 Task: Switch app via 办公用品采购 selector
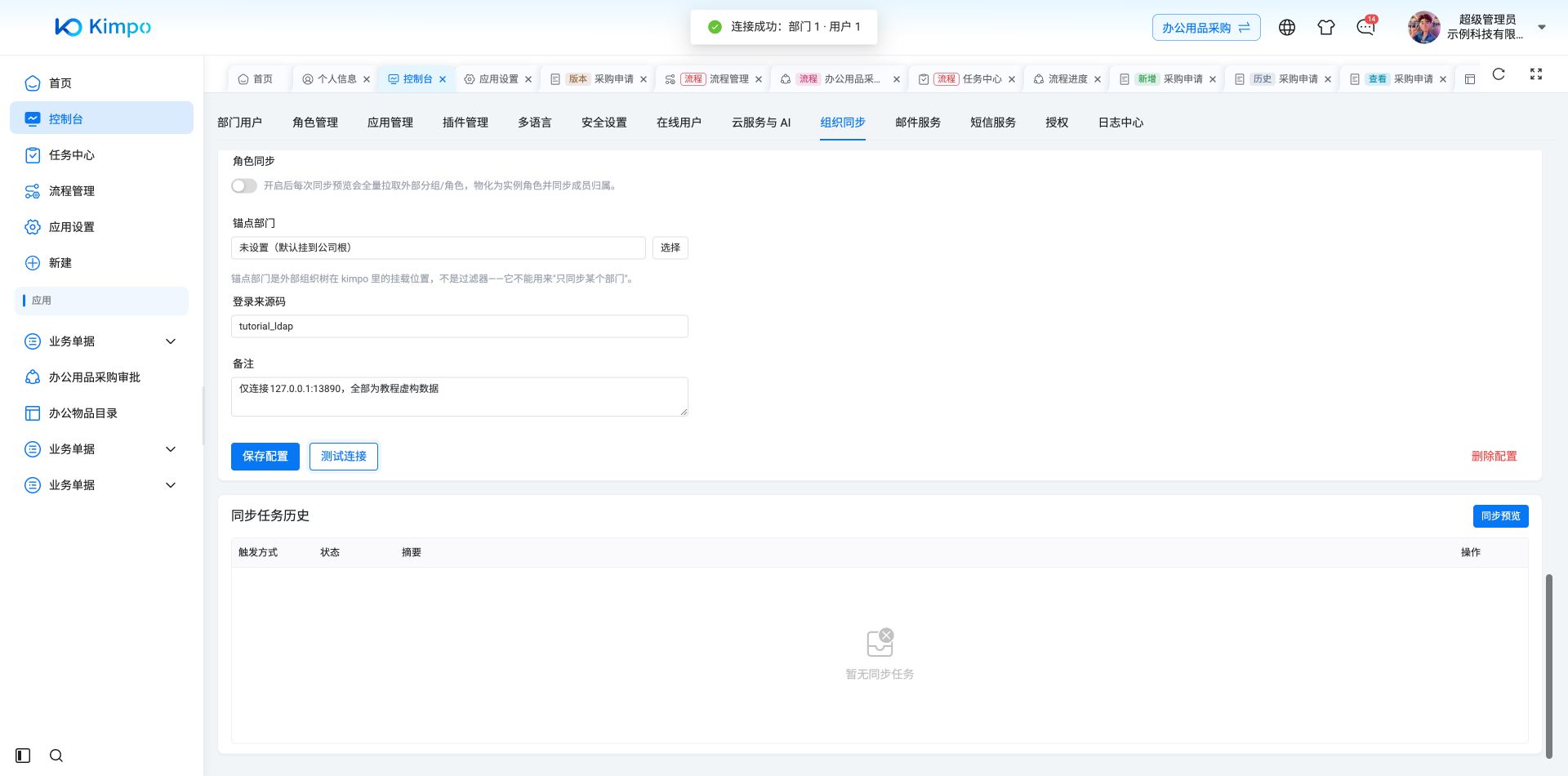coord(1206,27)
